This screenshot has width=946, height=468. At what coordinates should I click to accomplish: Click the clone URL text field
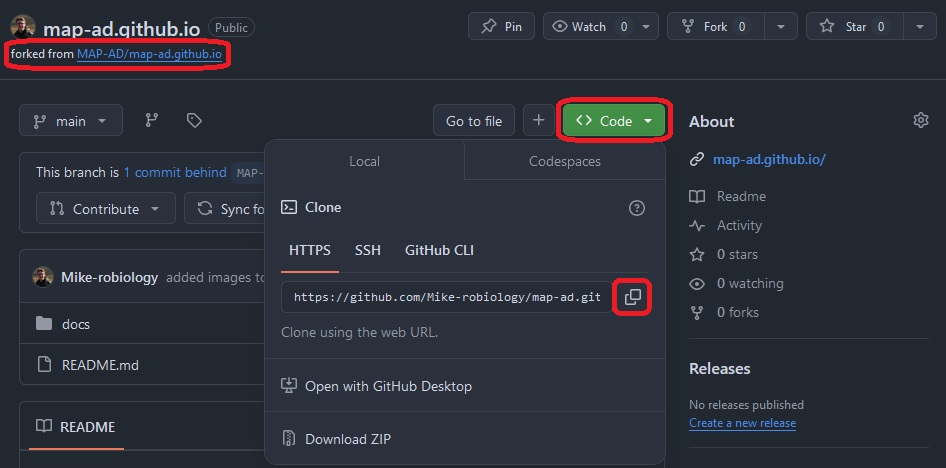point(447,297)
